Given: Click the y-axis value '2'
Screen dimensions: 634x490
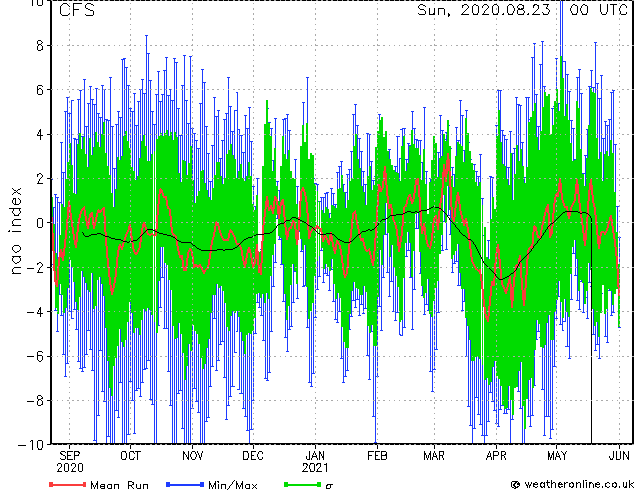Looking at the screenshot, I should tap(40, 179).
